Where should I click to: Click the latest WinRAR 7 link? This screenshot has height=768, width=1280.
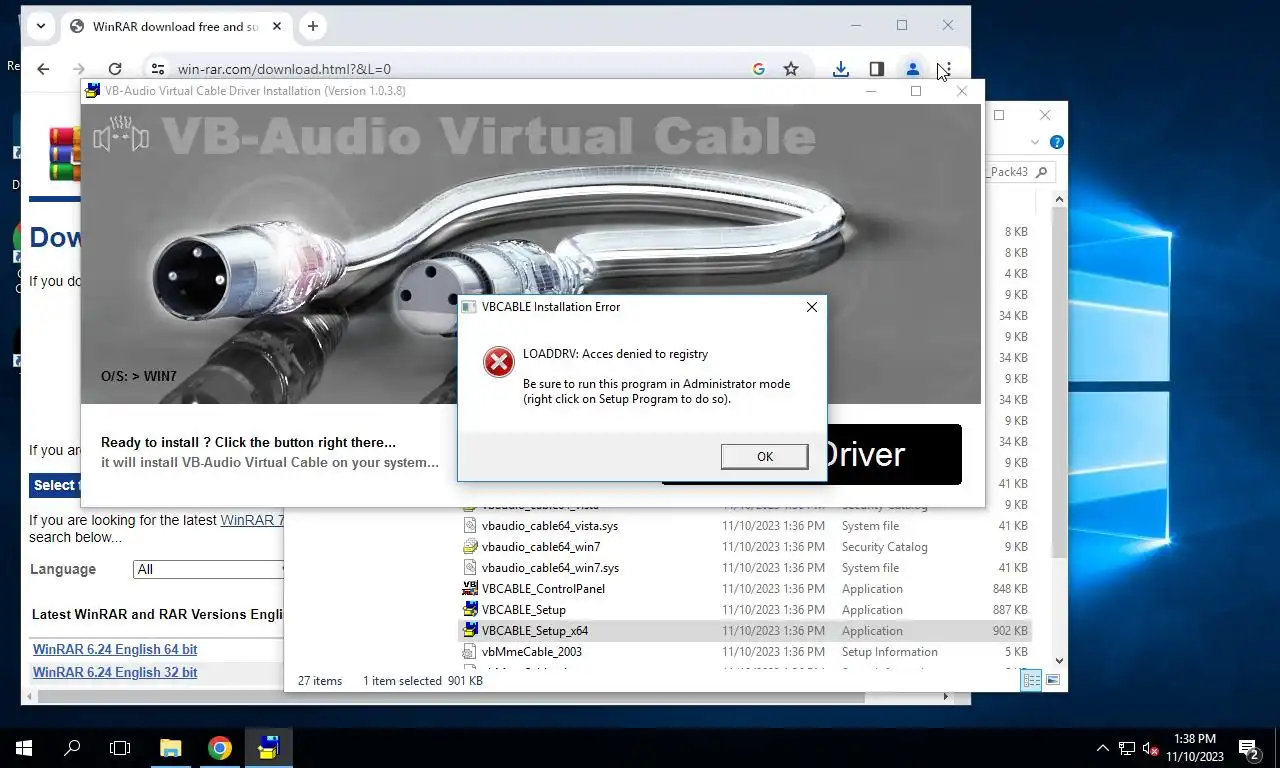tap(252, 520)
